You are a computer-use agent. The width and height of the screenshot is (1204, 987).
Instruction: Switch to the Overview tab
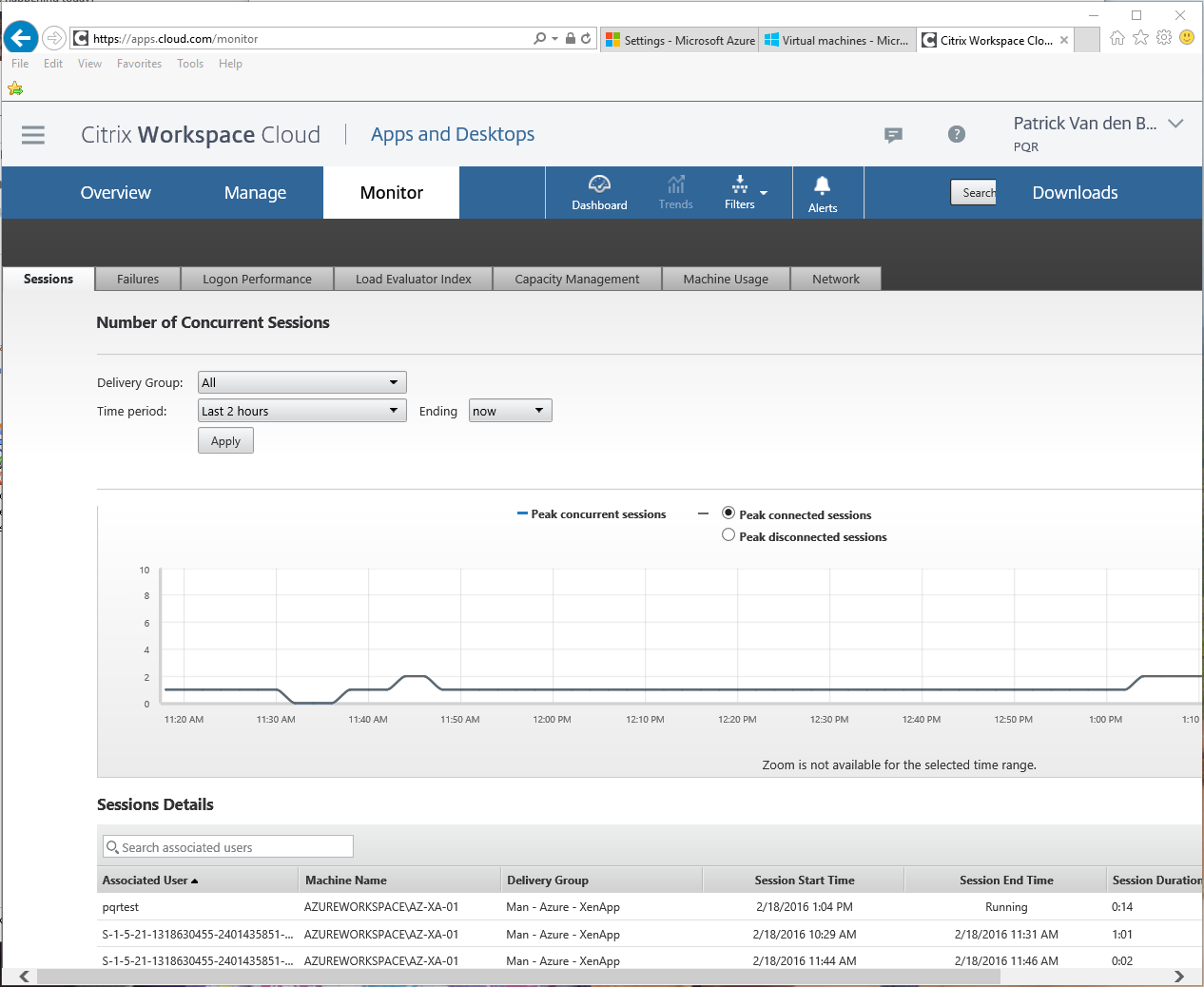click(x=115, y=192)
